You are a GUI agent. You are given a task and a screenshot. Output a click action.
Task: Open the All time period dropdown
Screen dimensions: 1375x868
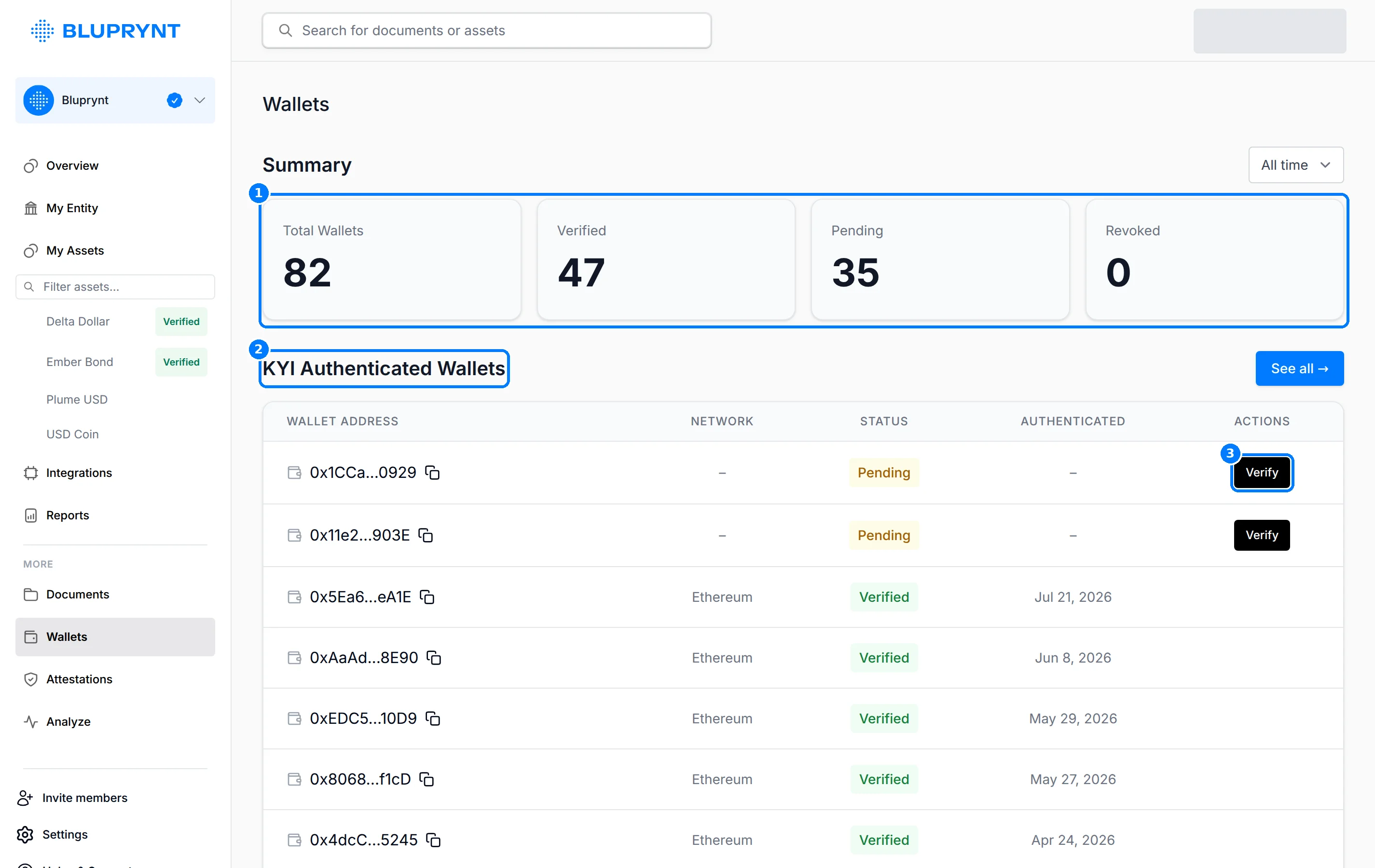[x=1295, y=165]
